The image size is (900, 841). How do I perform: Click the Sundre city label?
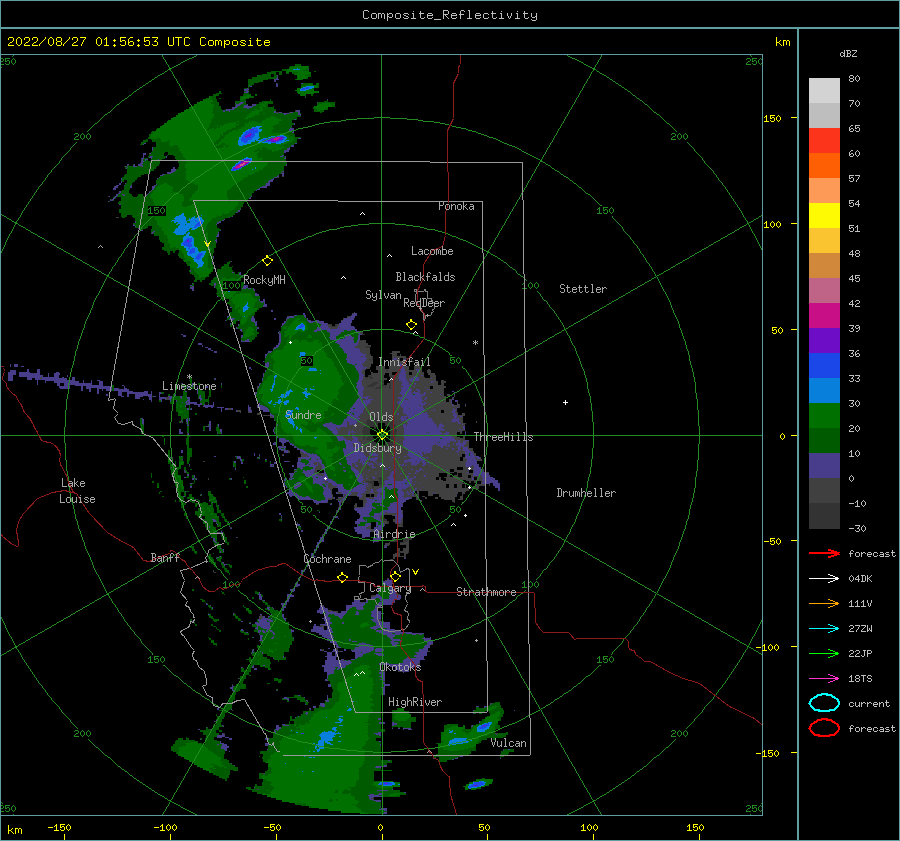(x=304, y=415)
